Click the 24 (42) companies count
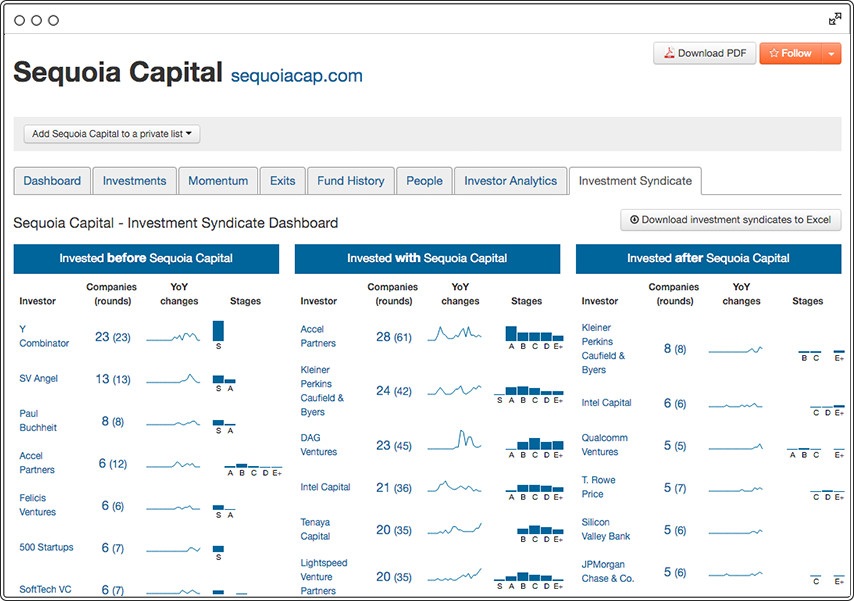The width and height of the screenshot is (854, 601). click(394, 391)
